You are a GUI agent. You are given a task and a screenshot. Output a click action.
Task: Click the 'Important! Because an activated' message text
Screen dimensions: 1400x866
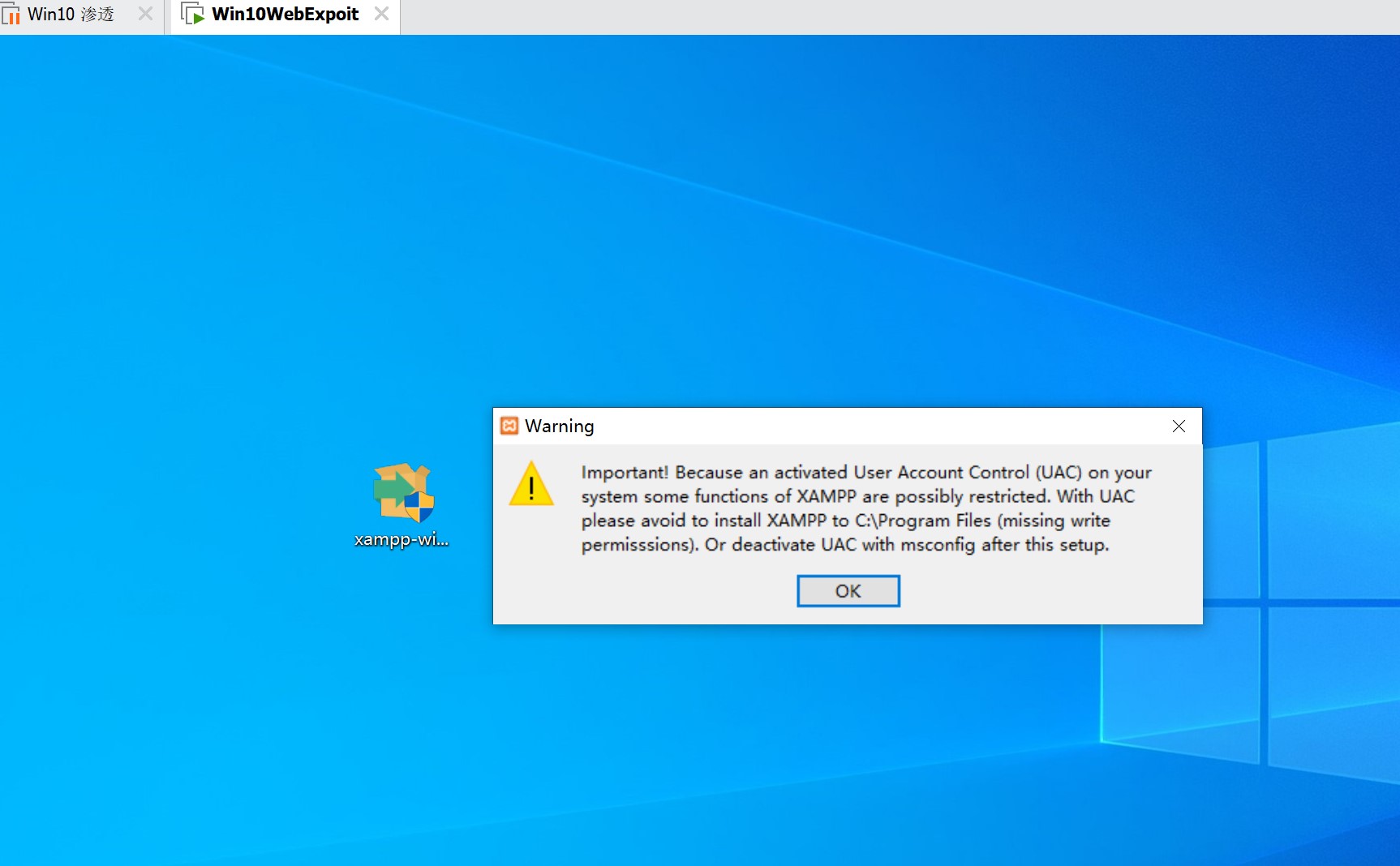click(x=866, y=508)
